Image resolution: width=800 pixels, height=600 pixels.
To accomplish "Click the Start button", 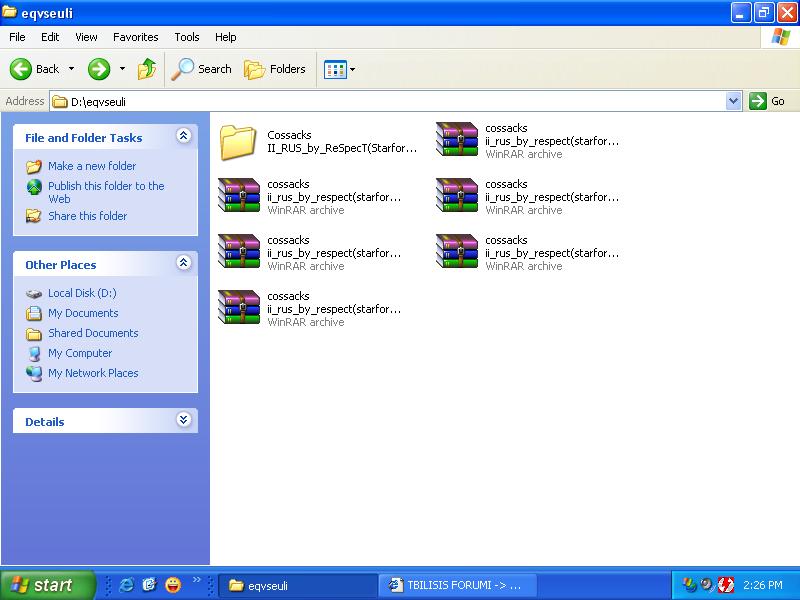I will 48,585.
